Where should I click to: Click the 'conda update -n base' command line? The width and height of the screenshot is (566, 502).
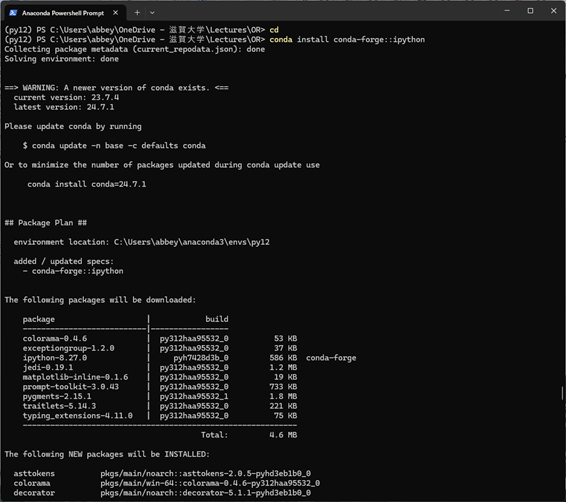pos(114,145)
